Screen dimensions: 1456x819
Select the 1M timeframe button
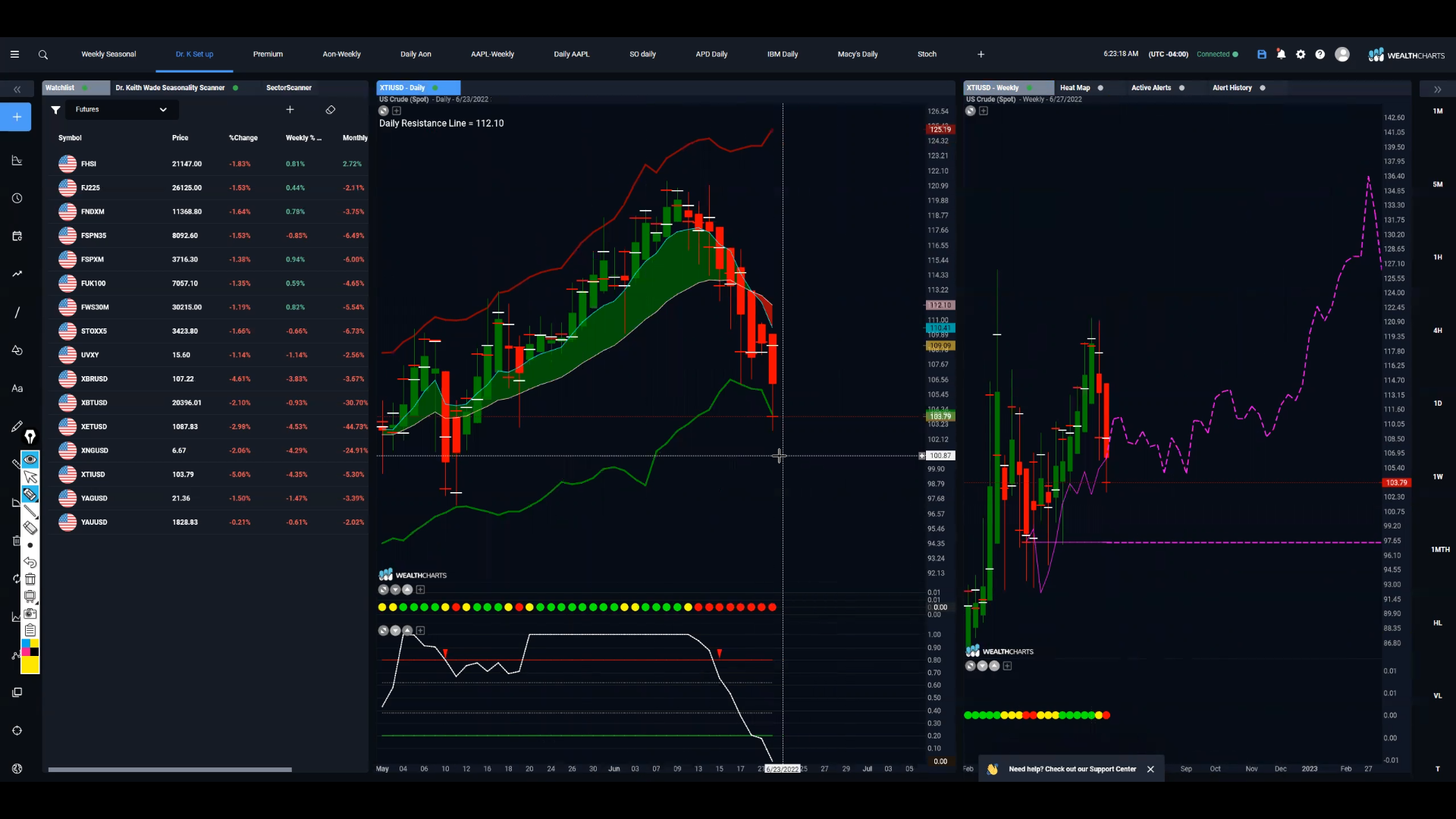[1438, 111]
